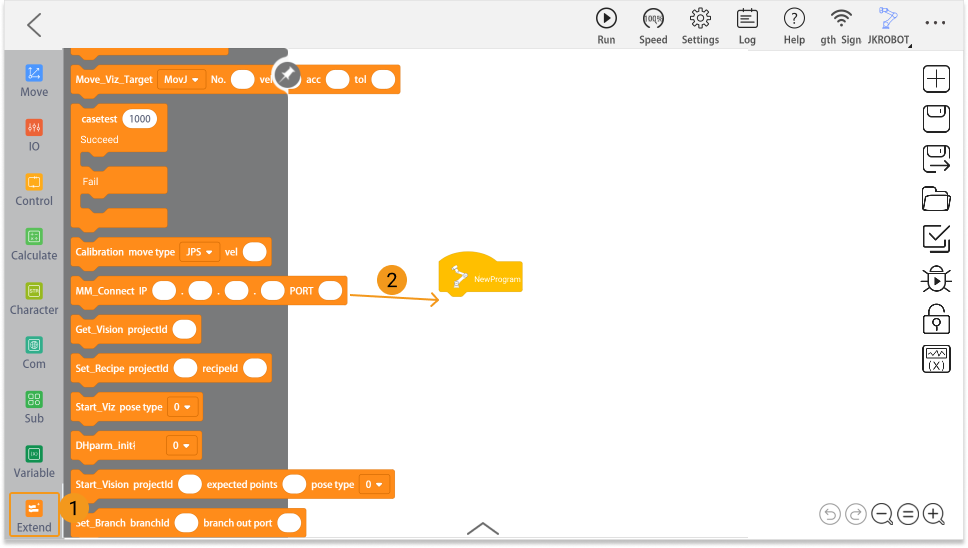Image resolution: width=968 pixels, height=548 pixels.
Task: Select the Character block category
Action: point(34,299)
